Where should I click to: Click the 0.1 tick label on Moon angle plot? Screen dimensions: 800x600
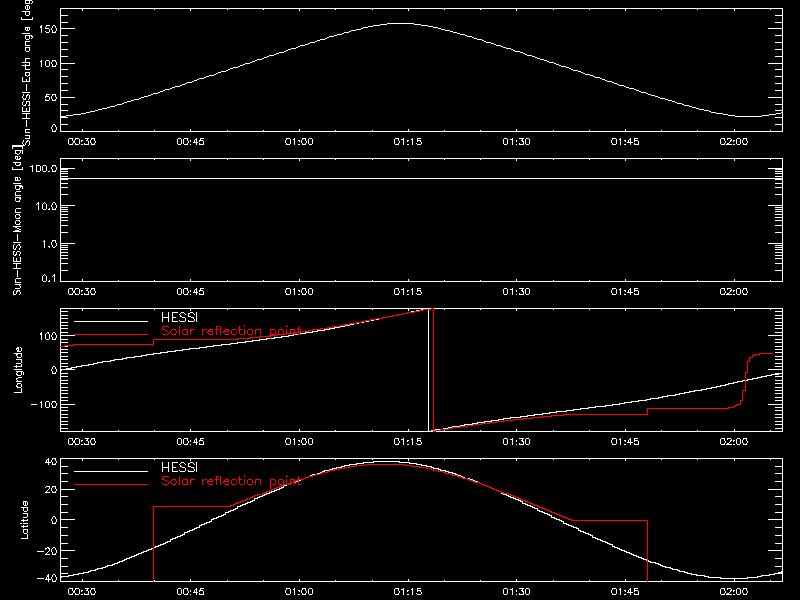click(49, 278)
